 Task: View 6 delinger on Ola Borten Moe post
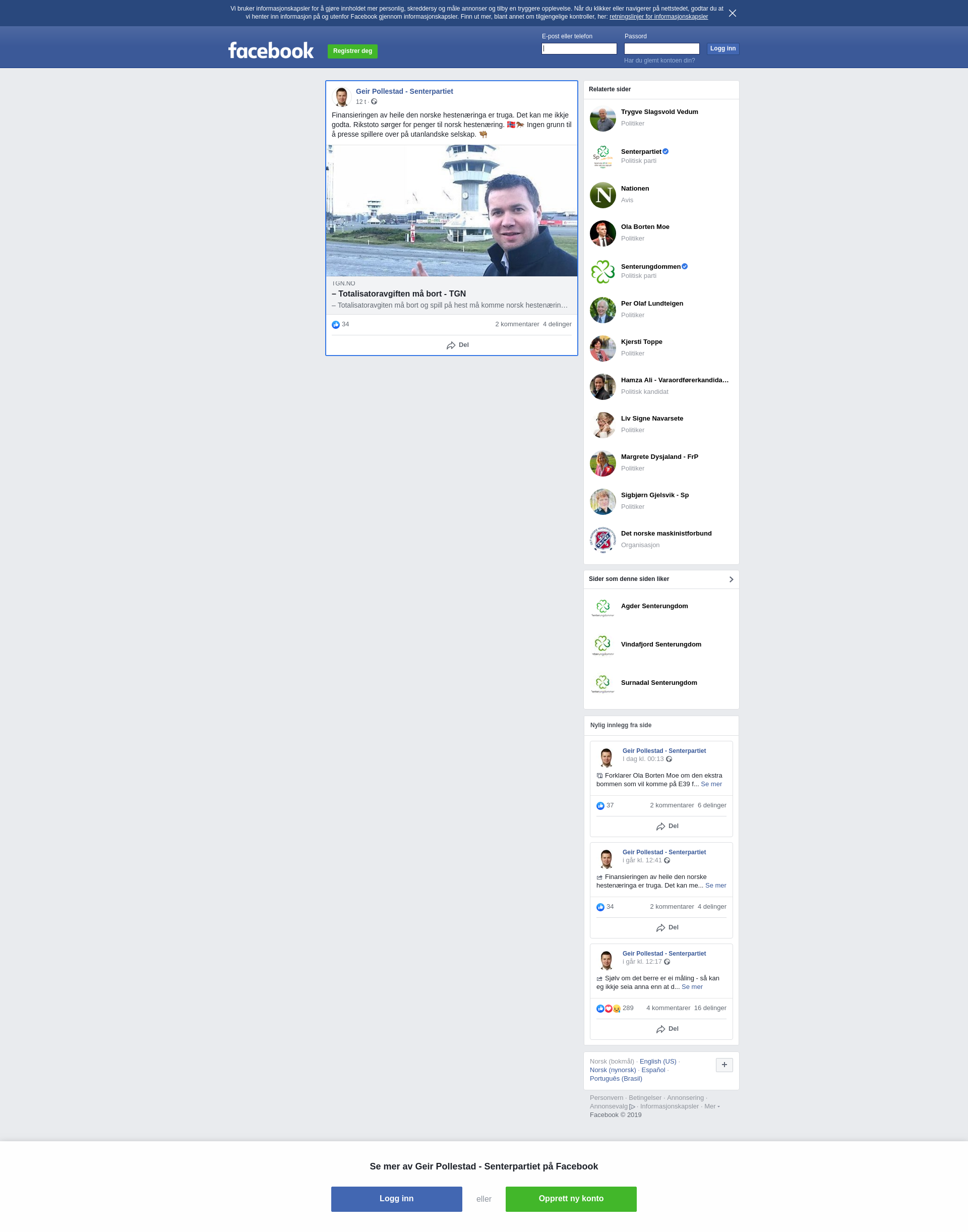click(x=712, y=805)
